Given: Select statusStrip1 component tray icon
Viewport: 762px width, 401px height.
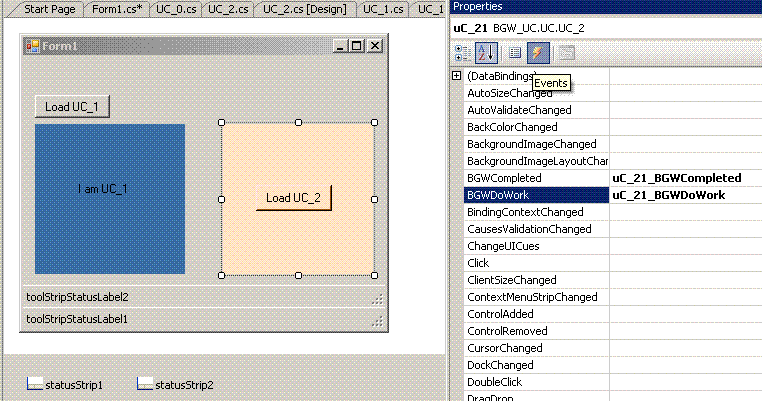Looking at the screenshot, I should click(x=35, y=384).
